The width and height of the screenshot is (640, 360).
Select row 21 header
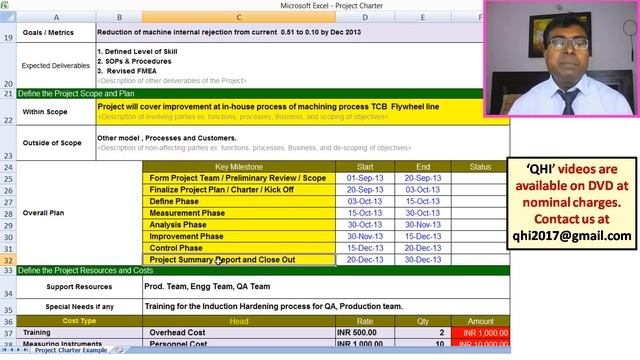[8, 93]
